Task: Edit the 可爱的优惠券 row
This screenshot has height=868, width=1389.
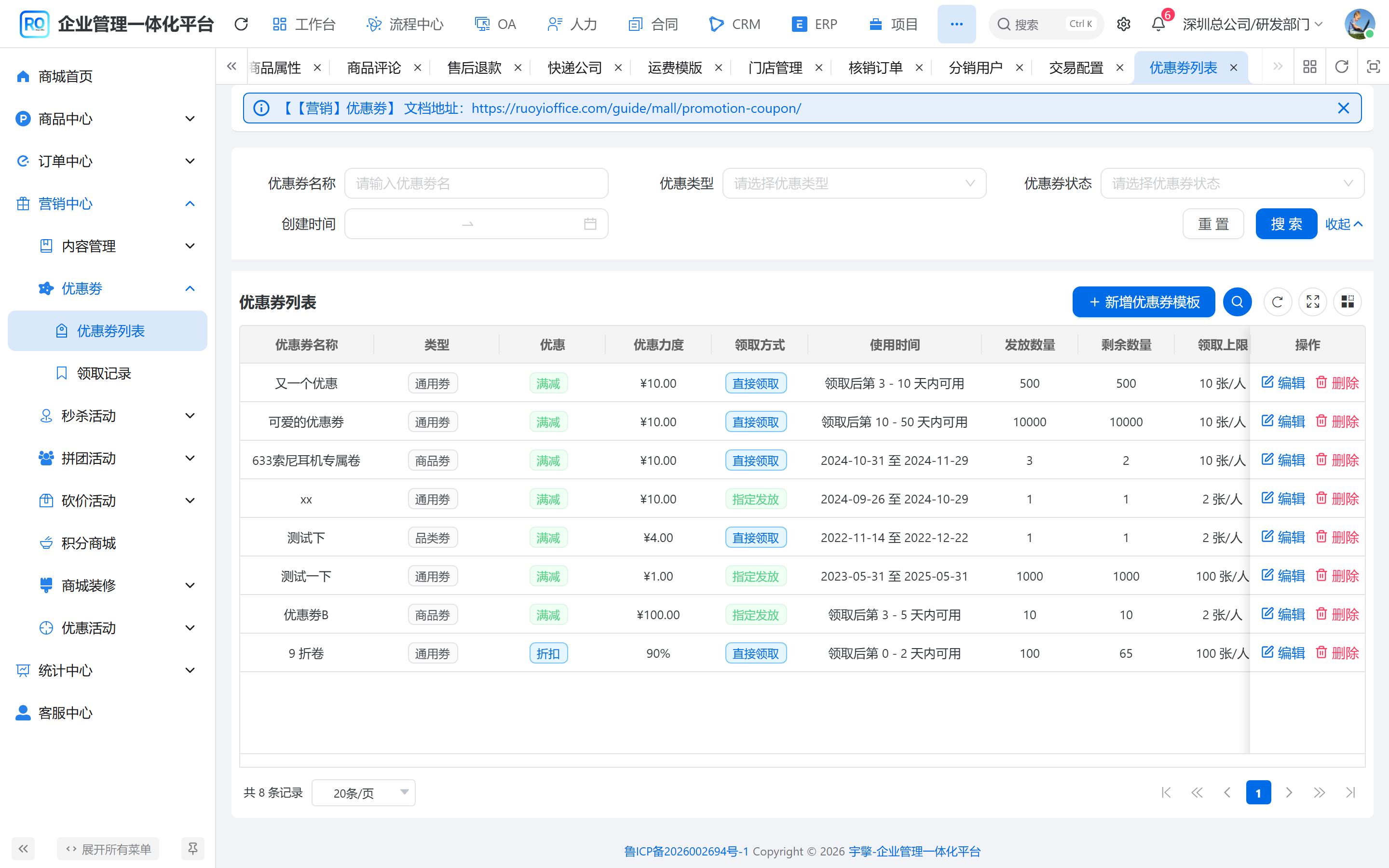Action: tap(1283, 421)
